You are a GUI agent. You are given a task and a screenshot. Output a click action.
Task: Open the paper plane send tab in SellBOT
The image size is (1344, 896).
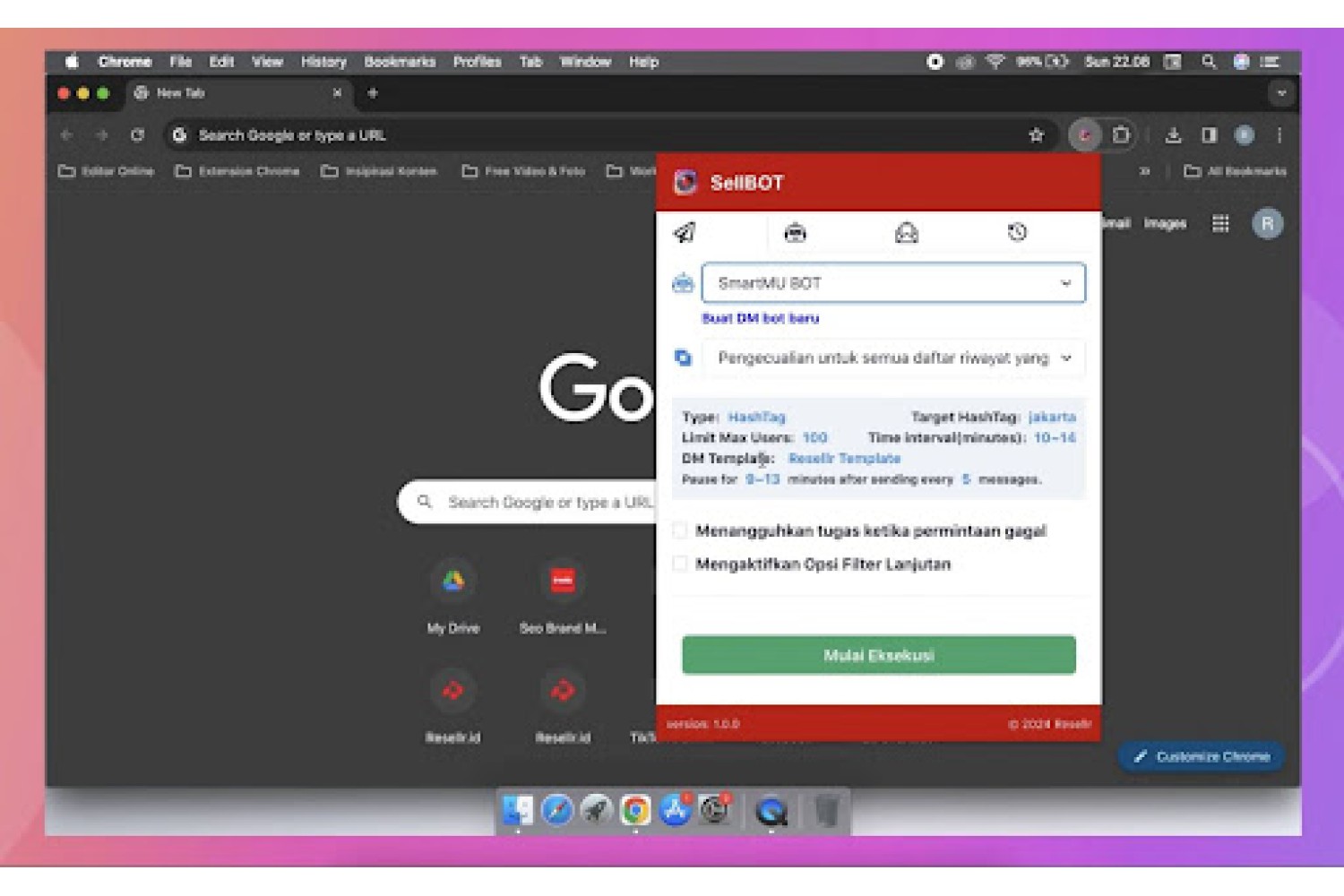coord(685,233)
